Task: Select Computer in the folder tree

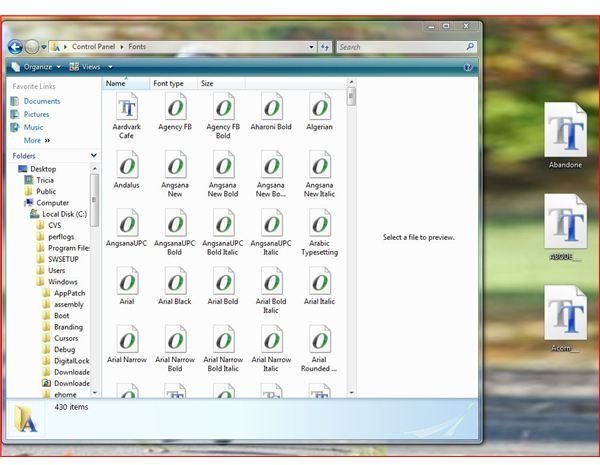Action: coord(52,203)
